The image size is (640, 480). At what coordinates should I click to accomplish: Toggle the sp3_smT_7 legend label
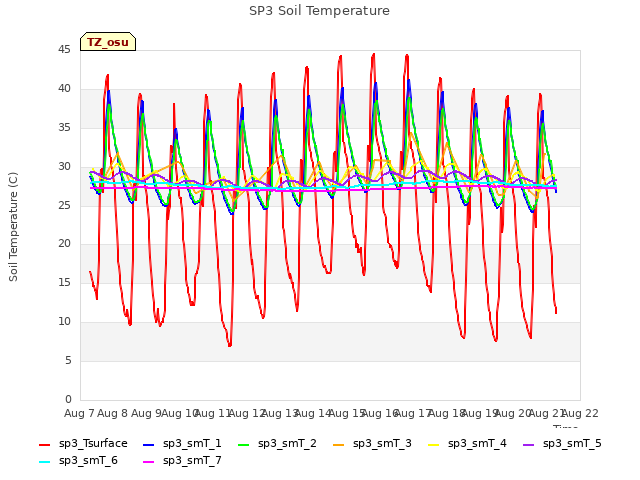[192, 461]
